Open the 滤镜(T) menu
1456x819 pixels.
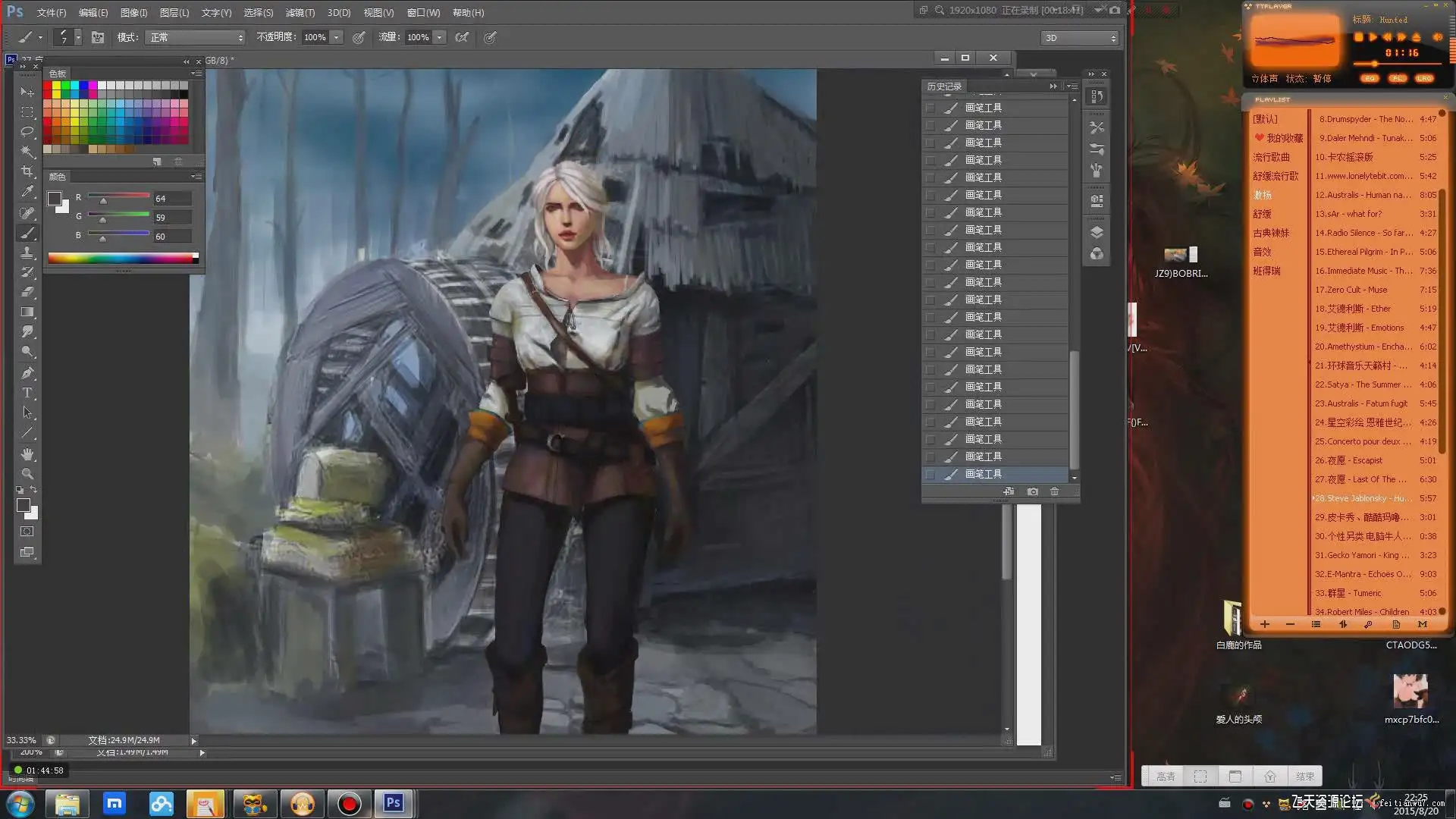coord(300,13)
